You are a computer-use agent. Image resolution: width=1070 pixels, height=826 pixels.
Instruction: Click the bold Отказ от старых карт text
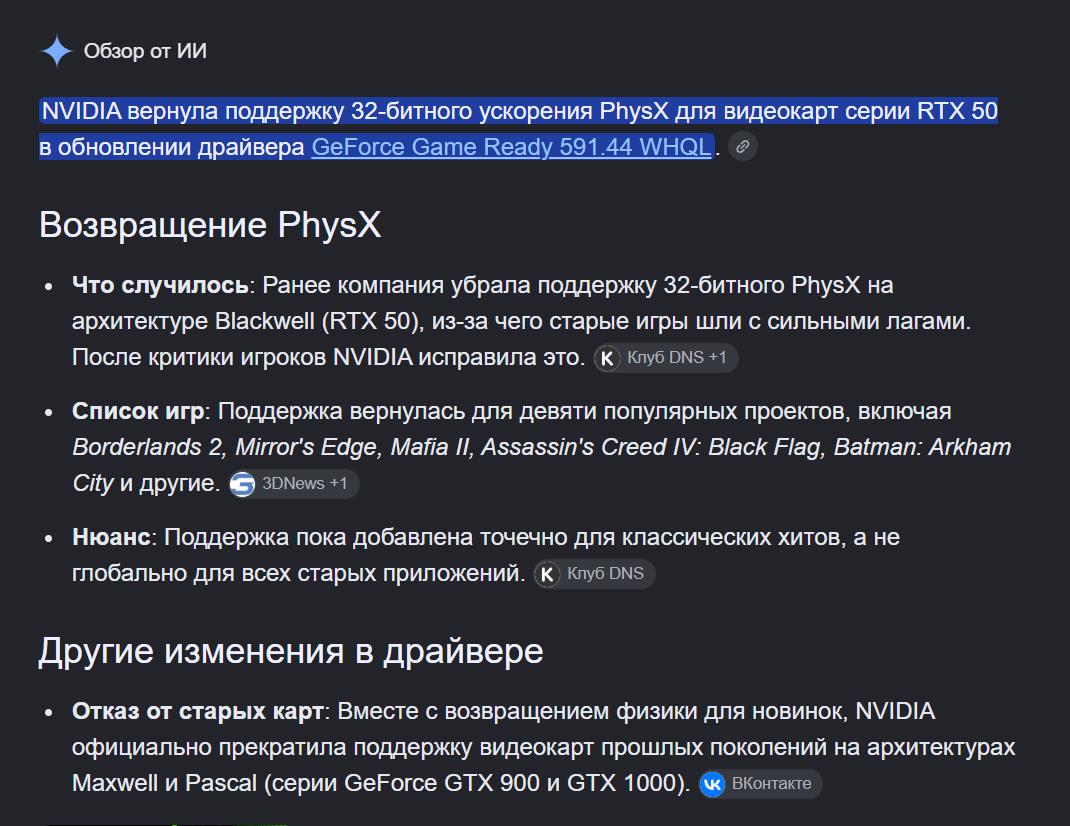[x=197, y=711]
